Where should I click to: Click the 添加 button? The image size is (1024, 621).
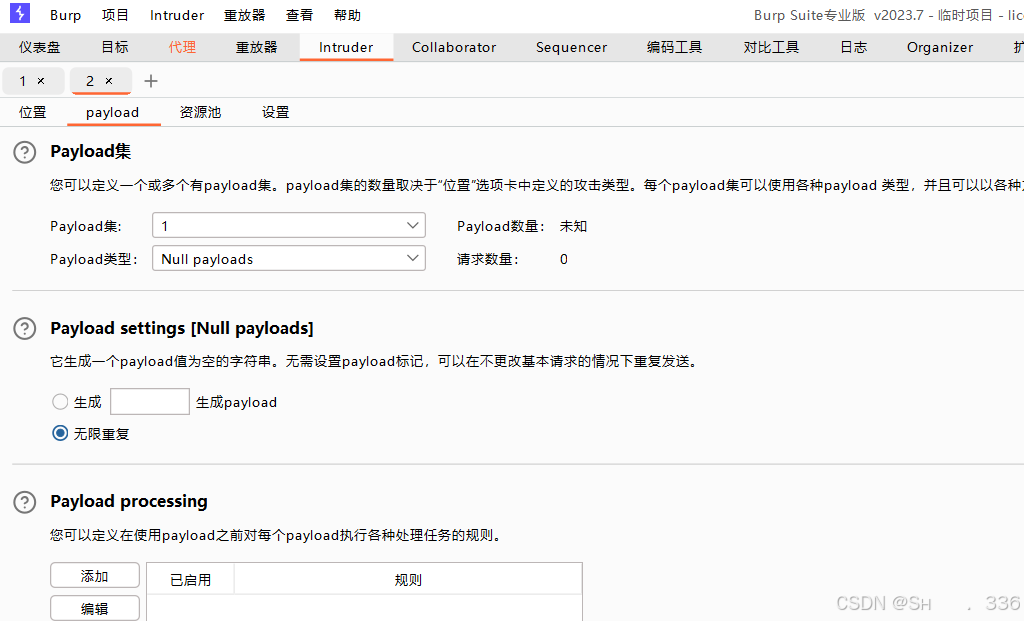point(95,575)
